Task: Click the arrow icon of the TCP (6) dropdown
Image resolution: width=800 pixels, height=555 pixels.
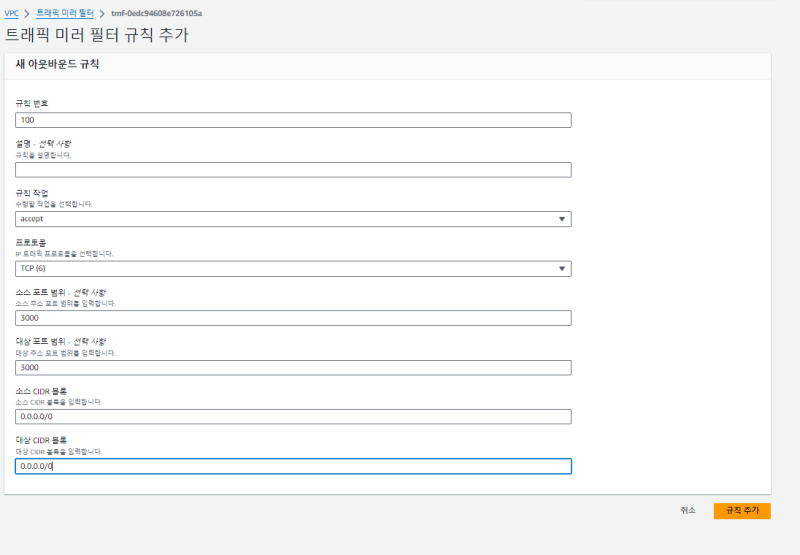Action: coord(561,269)
